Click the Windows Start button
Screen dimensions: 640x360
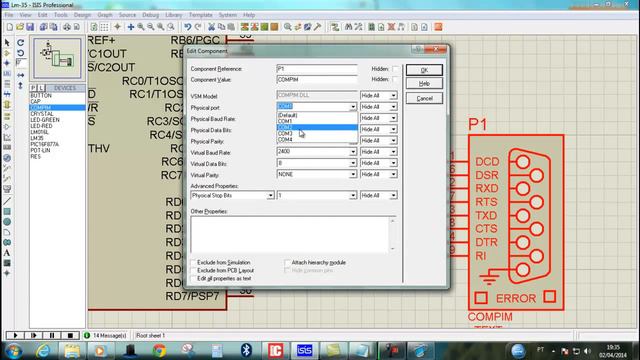click(x=13, y=351)
